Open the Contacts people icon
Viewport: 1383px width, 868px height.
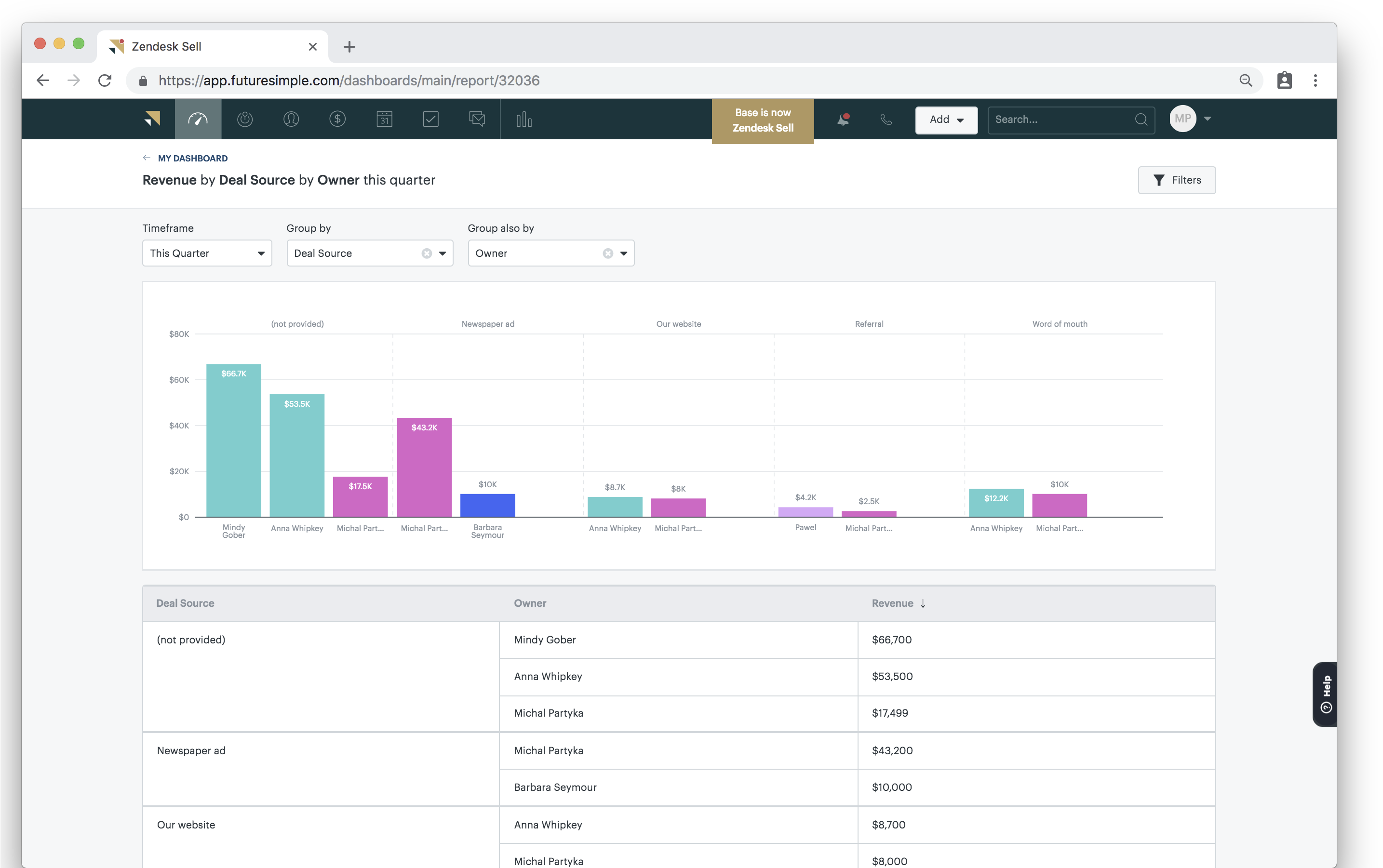[291, 119]
